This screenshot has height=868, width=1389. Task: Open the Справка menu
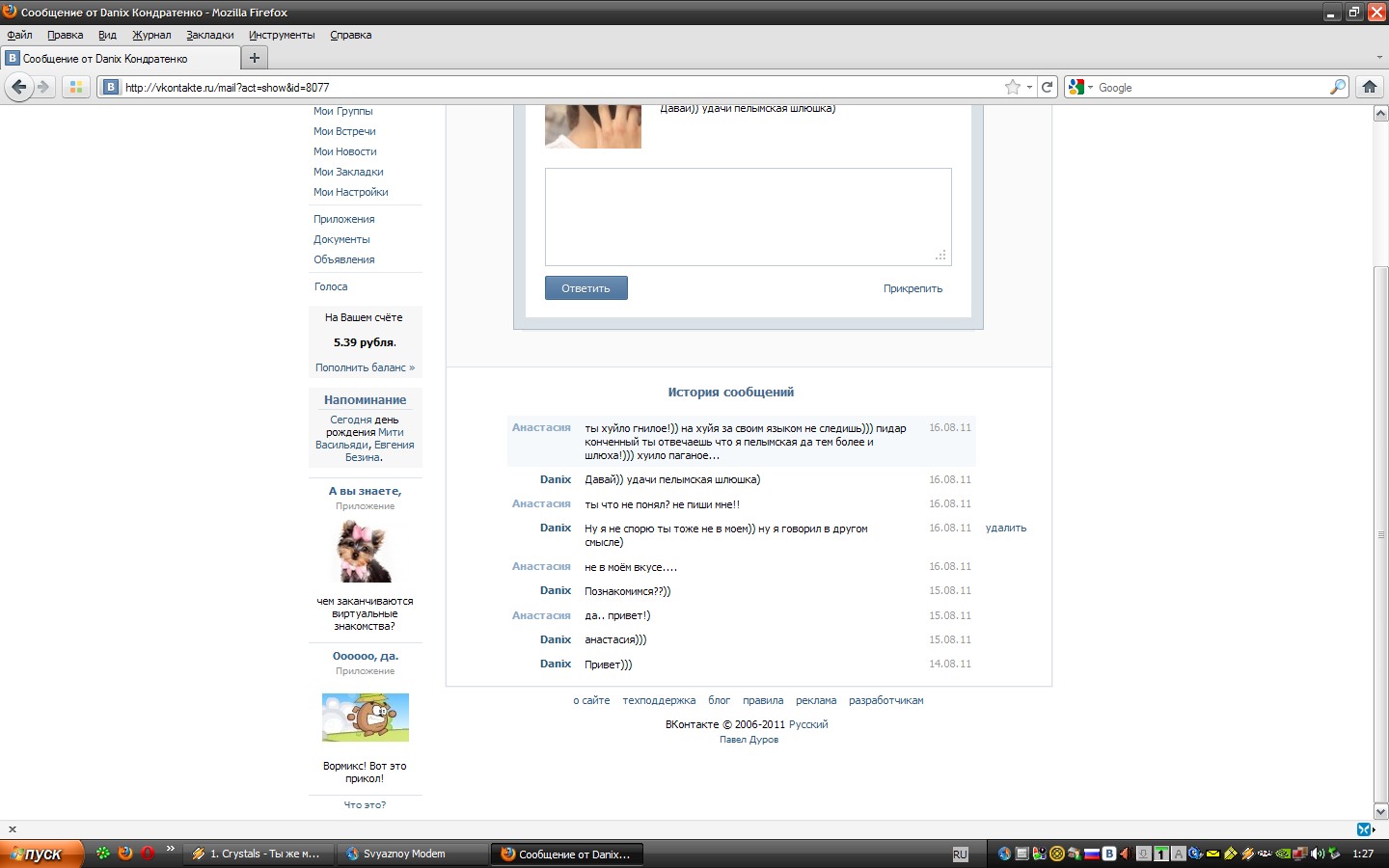pyautogui.click(x=351, y=35)
